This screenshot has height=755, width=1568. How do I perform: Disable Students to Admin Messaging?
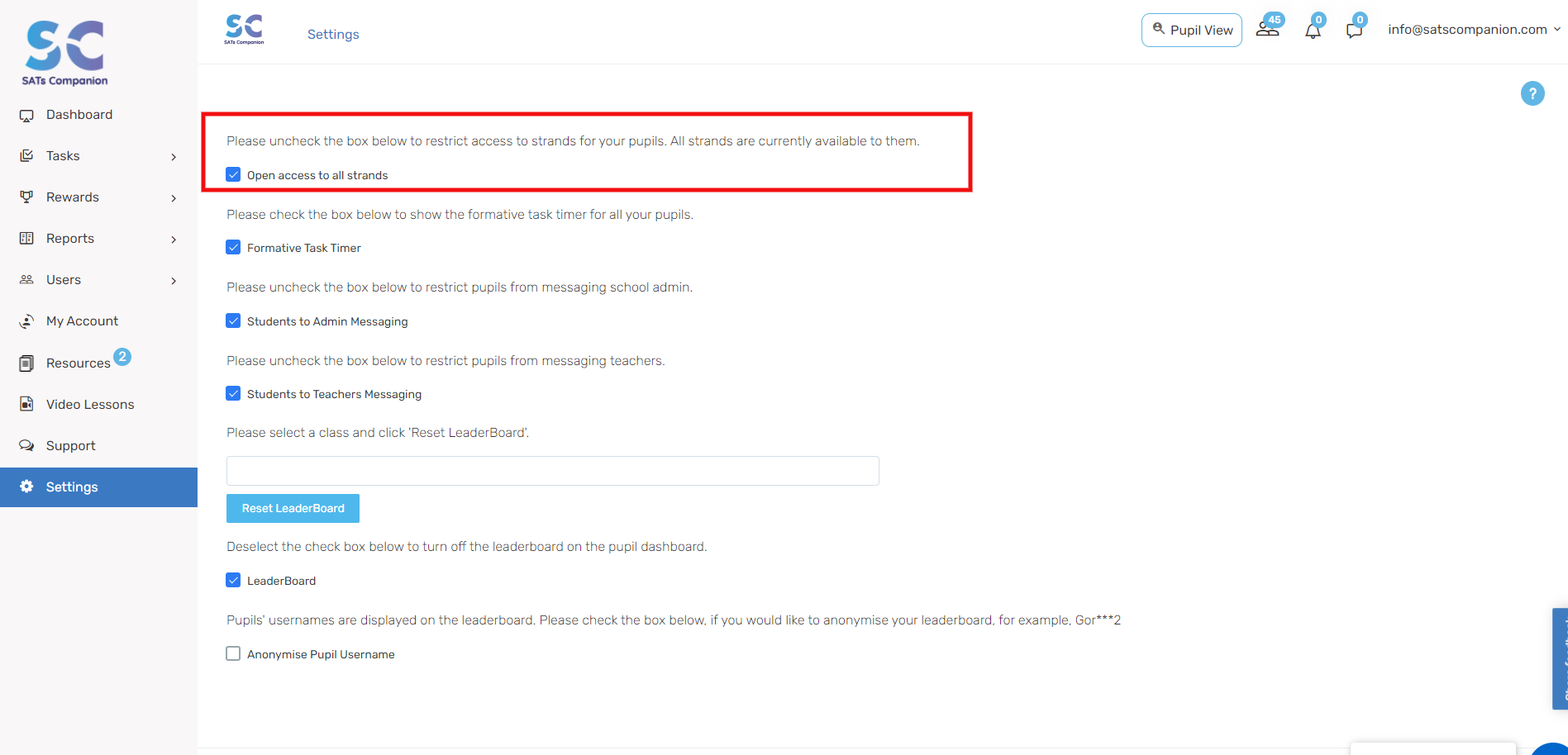pos(233,321)
